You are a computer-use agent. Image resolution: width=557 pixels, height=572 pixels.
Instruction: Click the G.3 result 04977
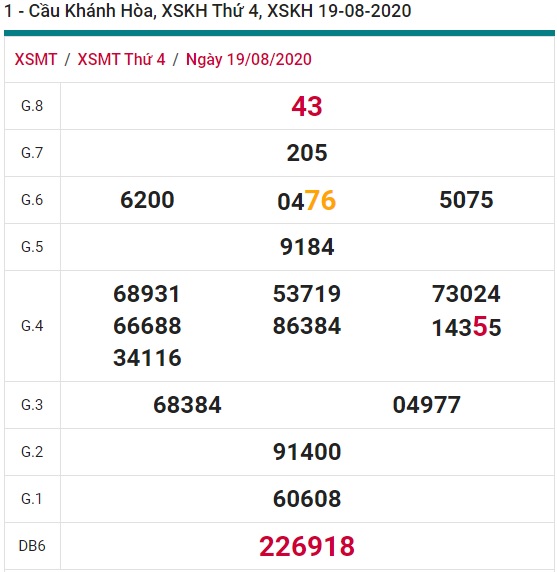point(426,405)
